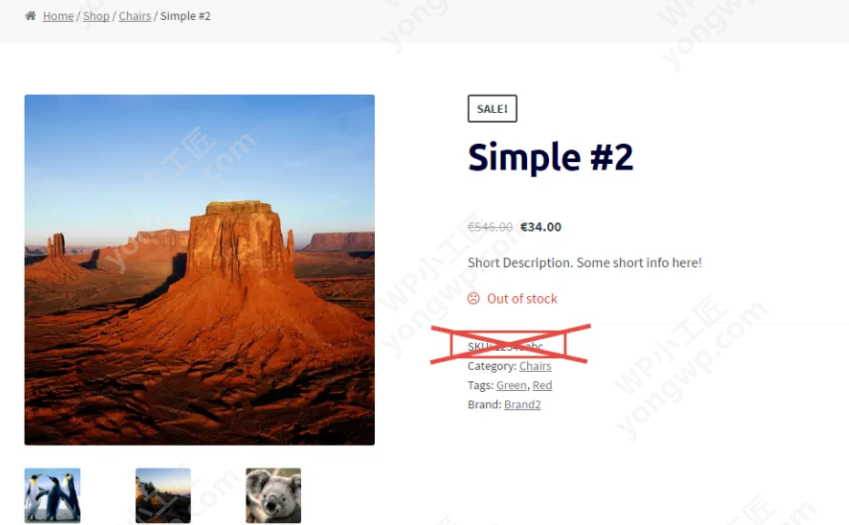Click the sad face out-of-stock icon
The image size is (849, 525).
click(x=474, y=298)
